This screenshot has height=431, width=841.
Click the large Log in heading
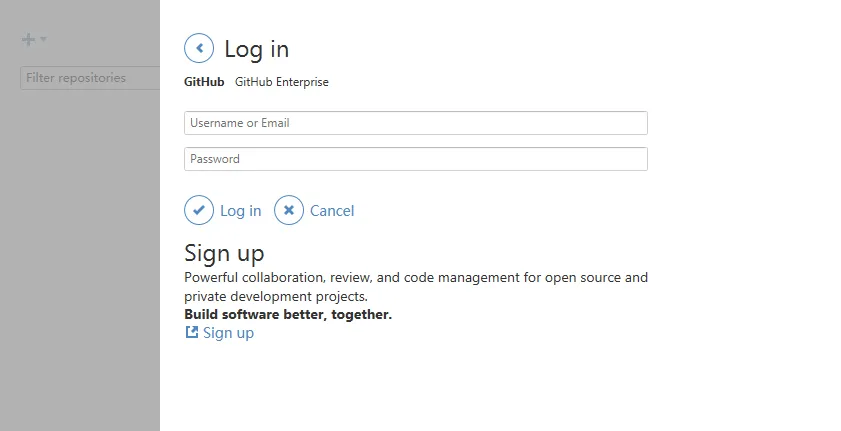[x=256, y=48]
